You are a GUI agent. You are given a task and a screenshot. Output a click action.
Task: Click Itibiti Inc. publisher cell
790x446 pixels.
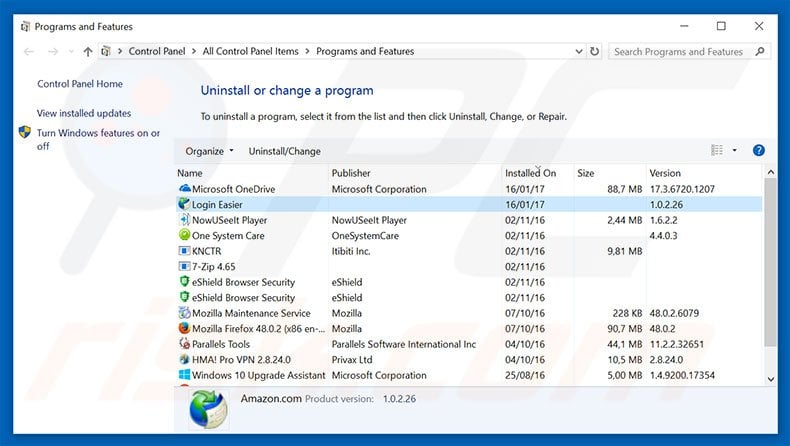click(x=351, y=250)
